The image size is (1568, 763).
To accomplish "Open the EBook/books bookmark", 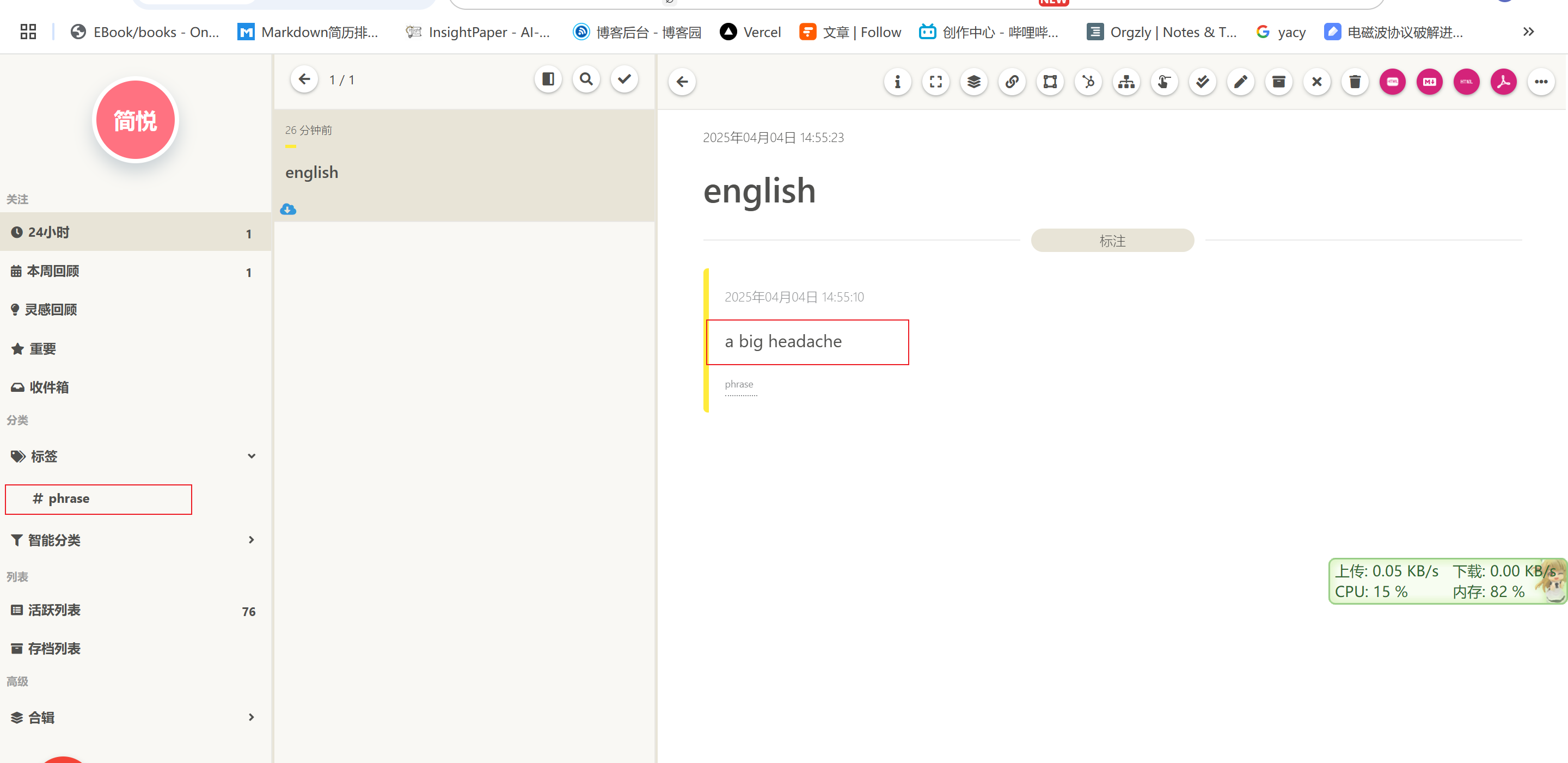I will (145, 32).
